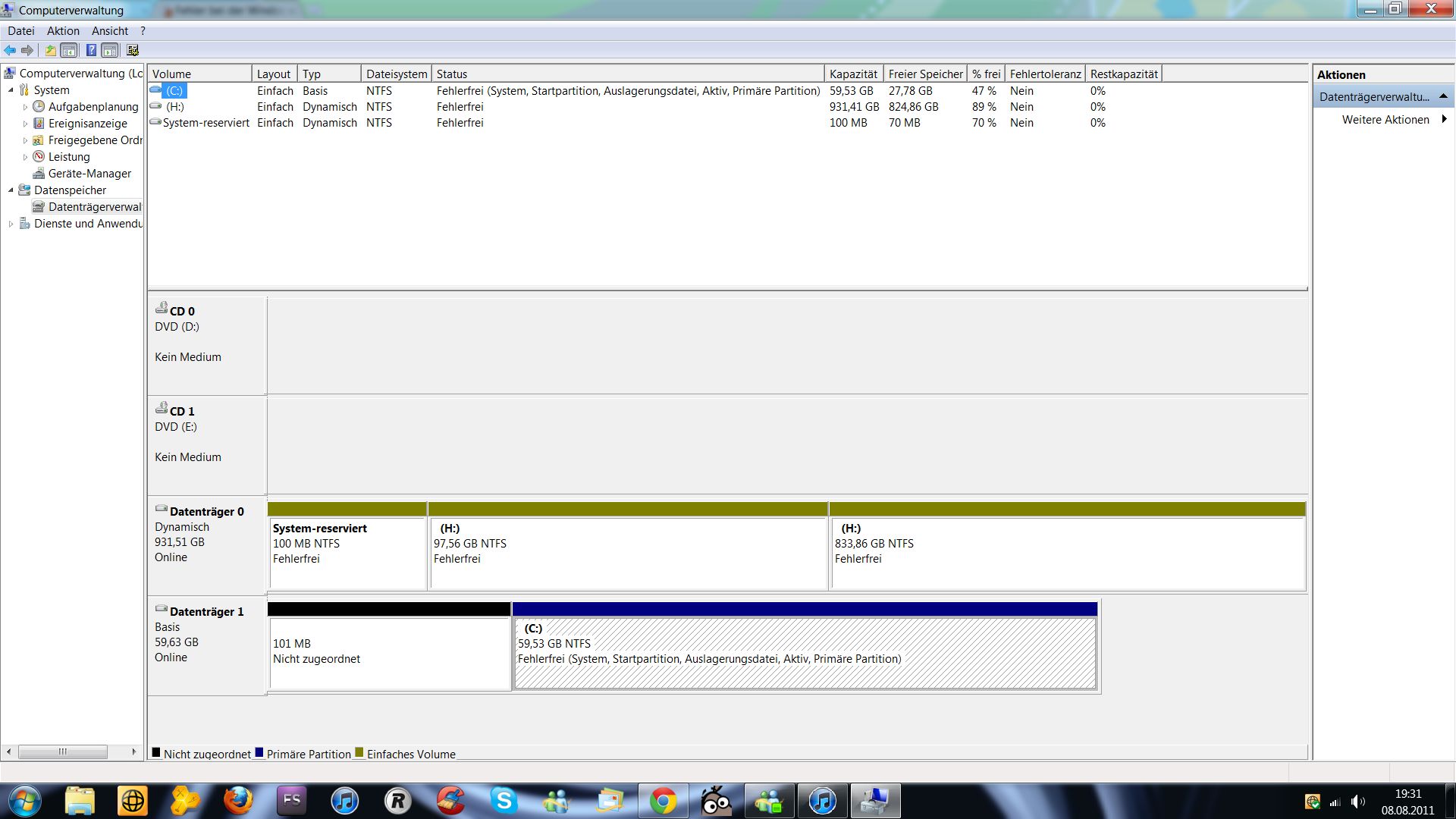Toggle the action pane toolbar icon

pyautogui.click(x=110, y=51)
